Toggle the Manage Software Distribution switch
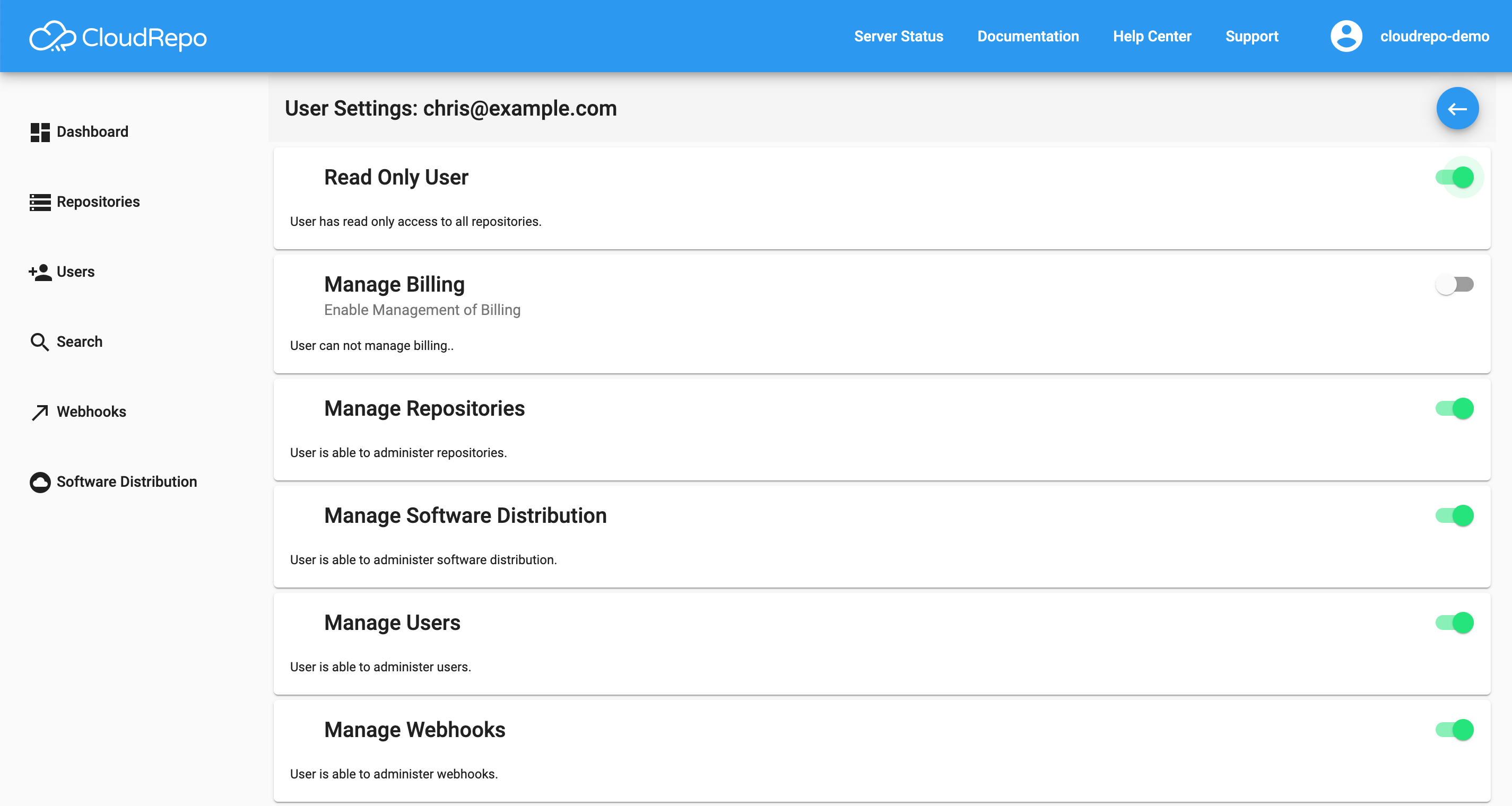The image size is (1512, 806). point(1455,516)
